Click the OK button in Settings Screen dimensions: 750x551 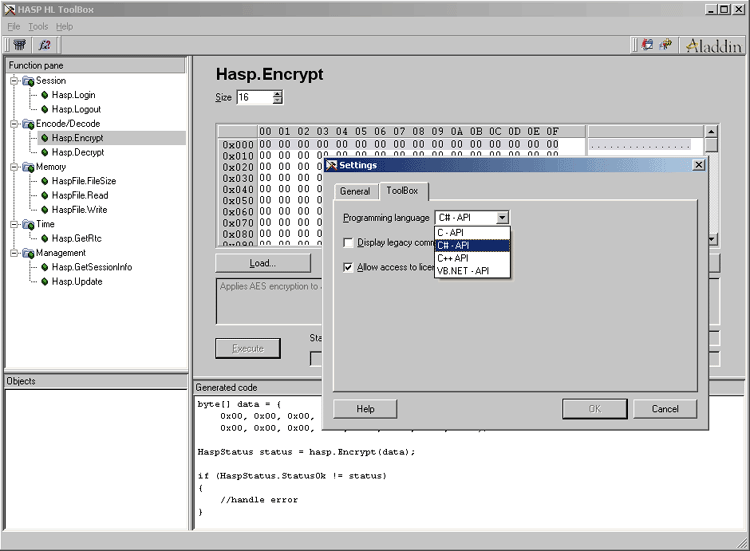tap(595, 409)
